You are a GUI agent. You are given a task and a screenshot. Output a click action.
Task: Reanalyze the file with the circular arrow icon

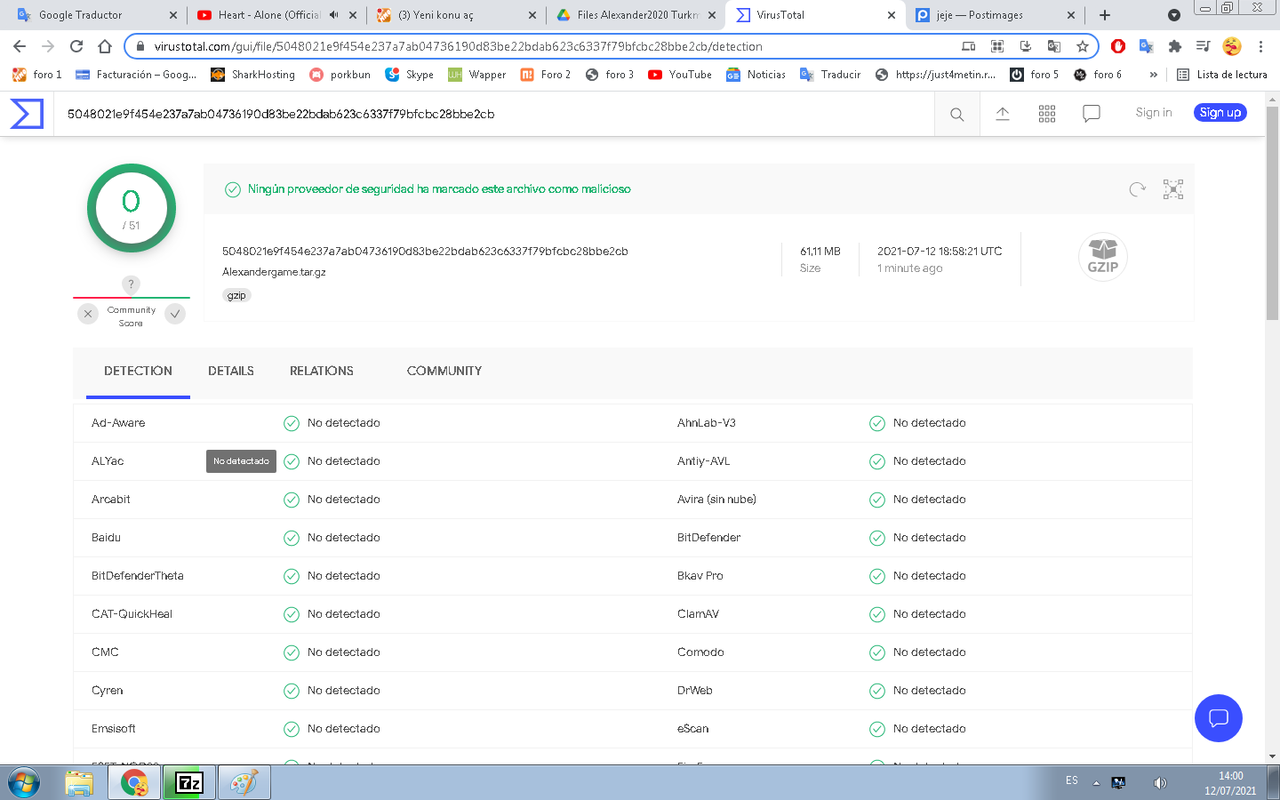1137,189
